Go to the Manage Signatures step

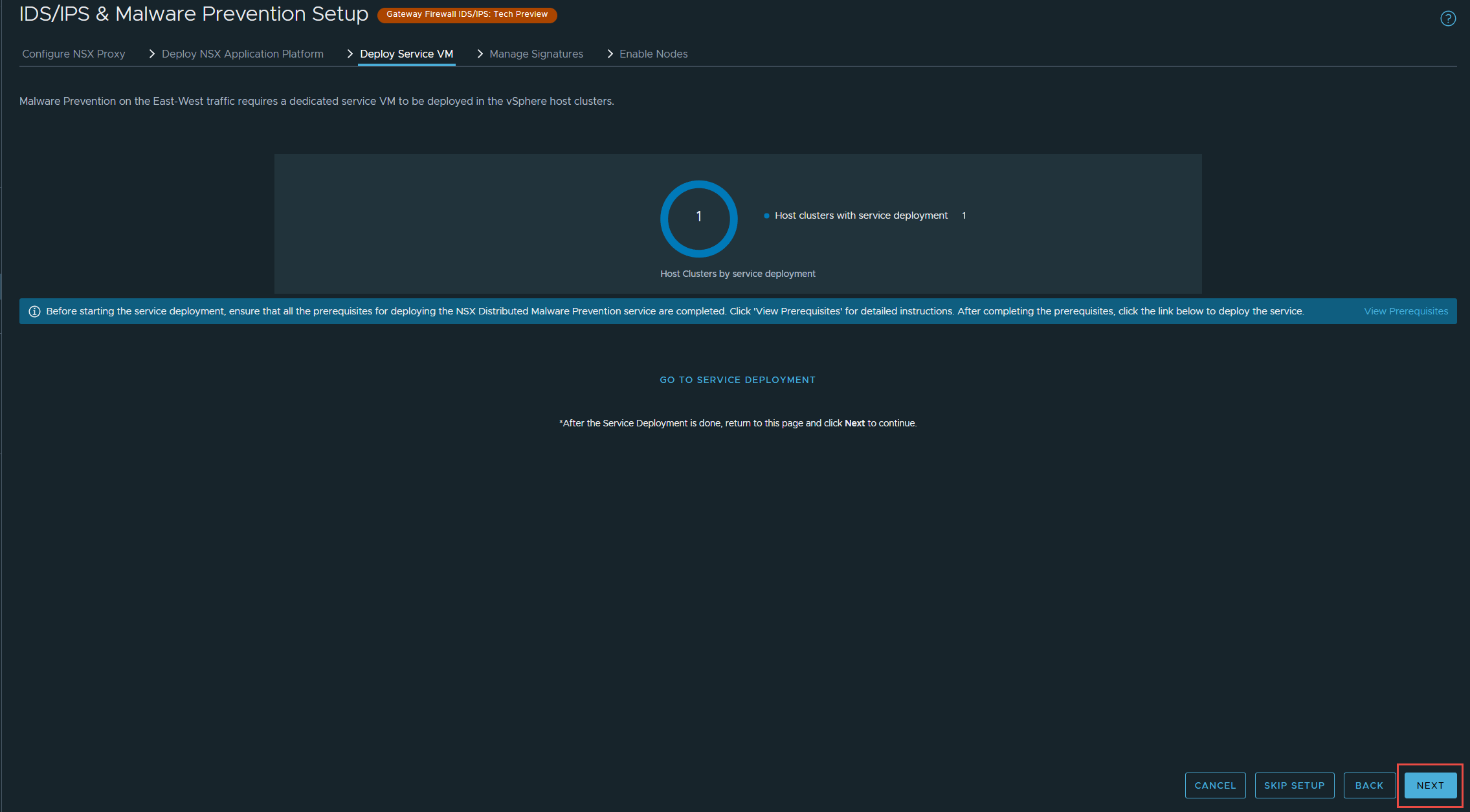[537, 54]
